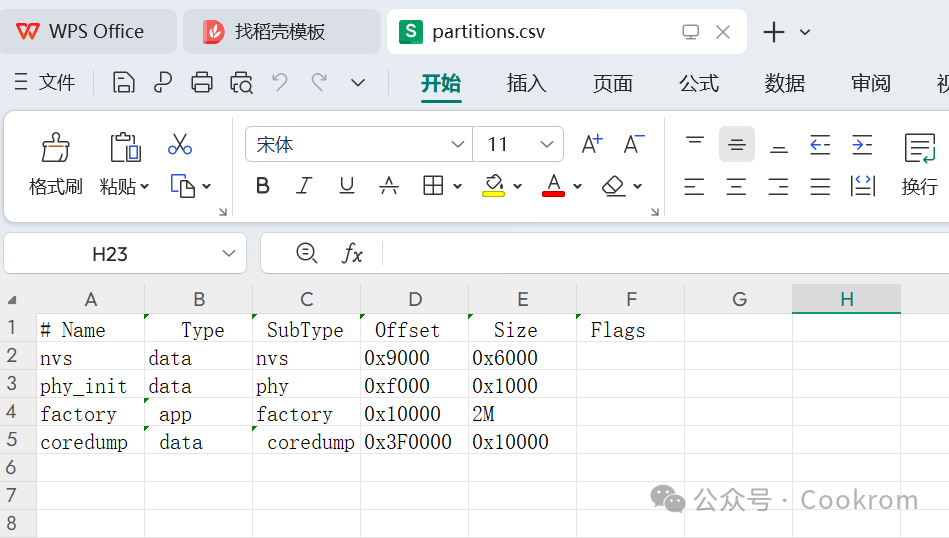
Task: Open the 文件 menu
Action: 45,82
